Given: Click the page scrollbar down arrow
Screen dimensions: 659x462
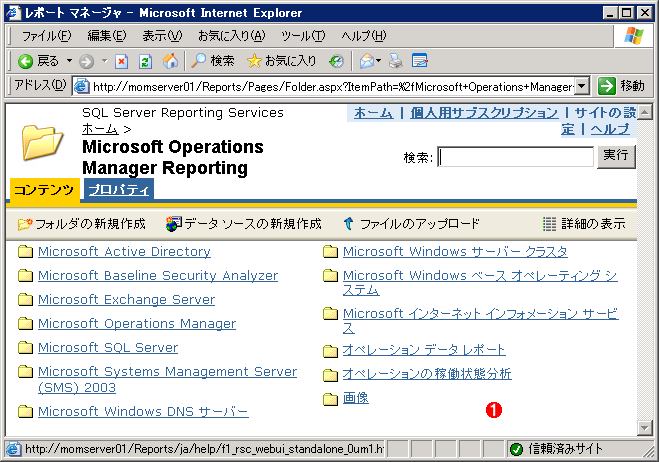Looking at the screenshot, I should [x=645, y=428].
